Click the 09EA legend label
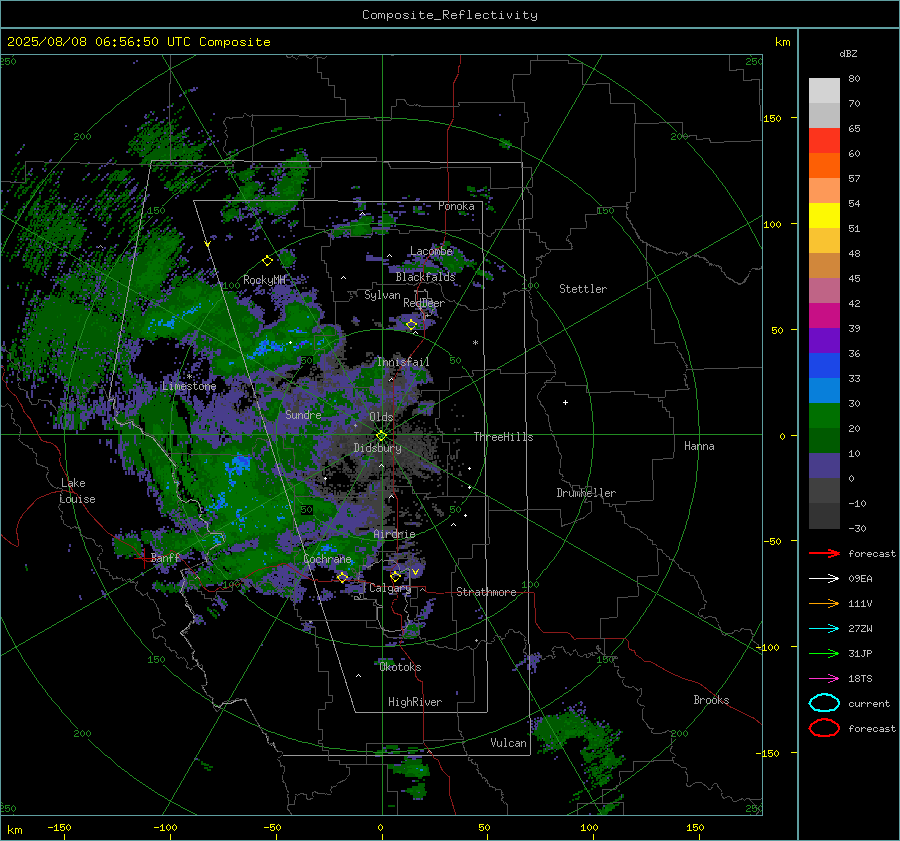The height and width of the screenshot is (841, 900). coord(860,579)
